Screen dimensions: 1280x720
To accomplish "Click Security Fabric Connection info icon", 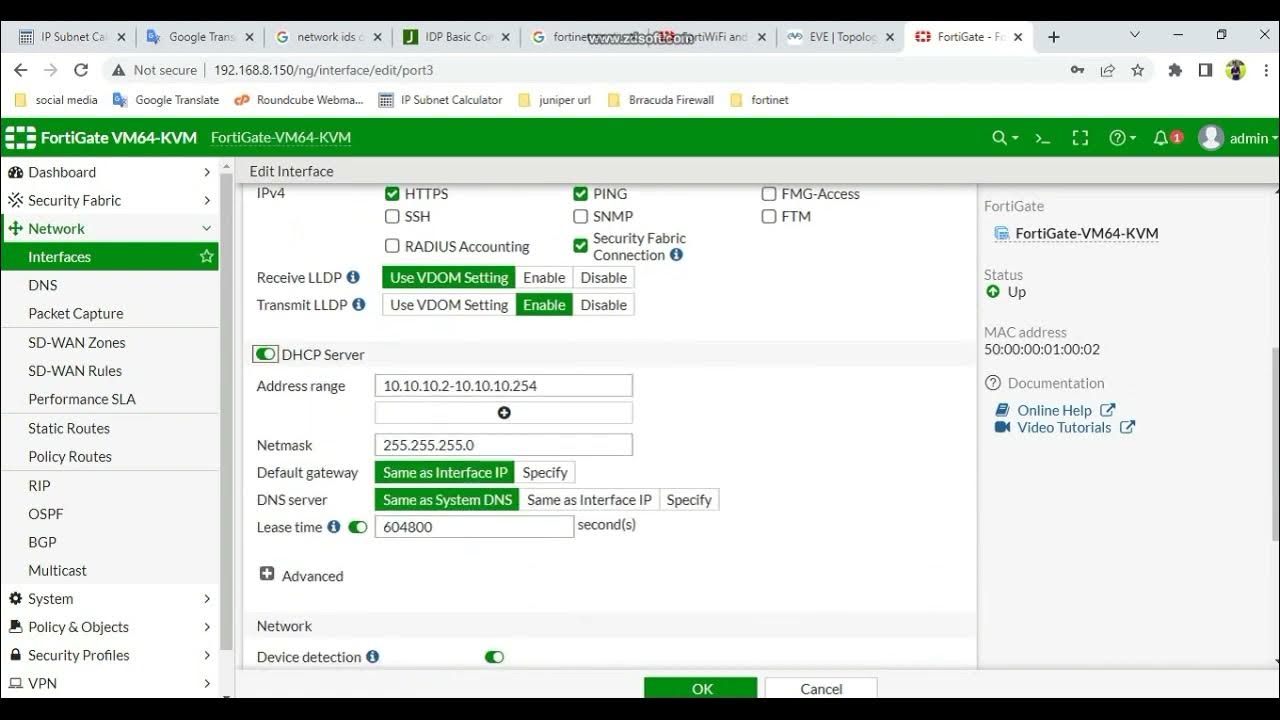I will pyautogui.click(x=676, y=255).
